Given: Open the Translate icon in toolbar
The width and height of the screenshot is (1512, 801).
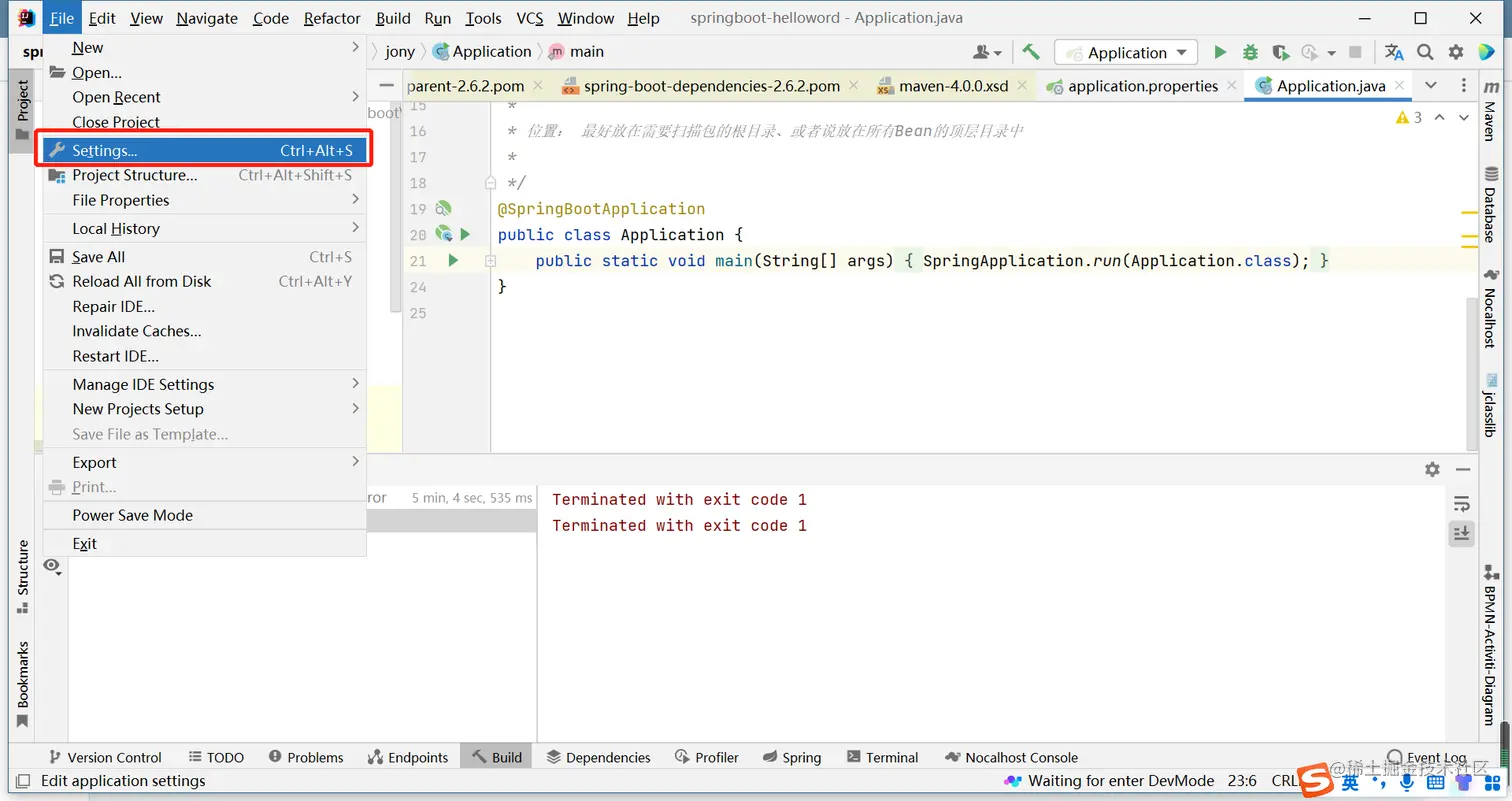Looking at the screenshot, I should point(1394,53).
